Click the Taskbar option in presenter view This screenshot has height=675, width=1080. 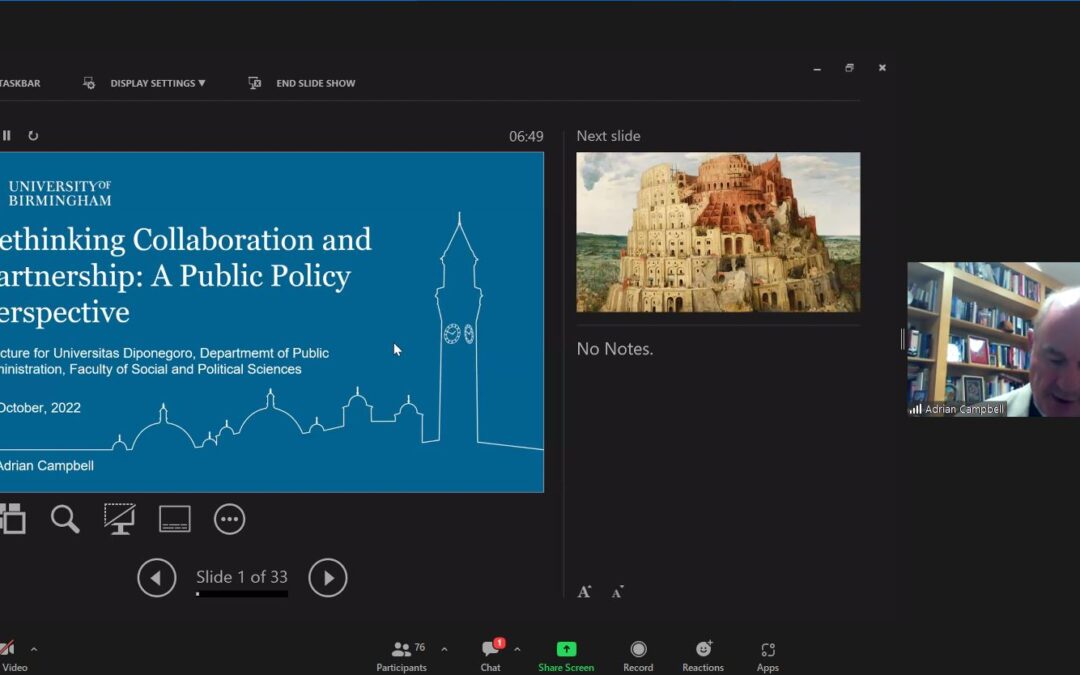pos(20,83)
